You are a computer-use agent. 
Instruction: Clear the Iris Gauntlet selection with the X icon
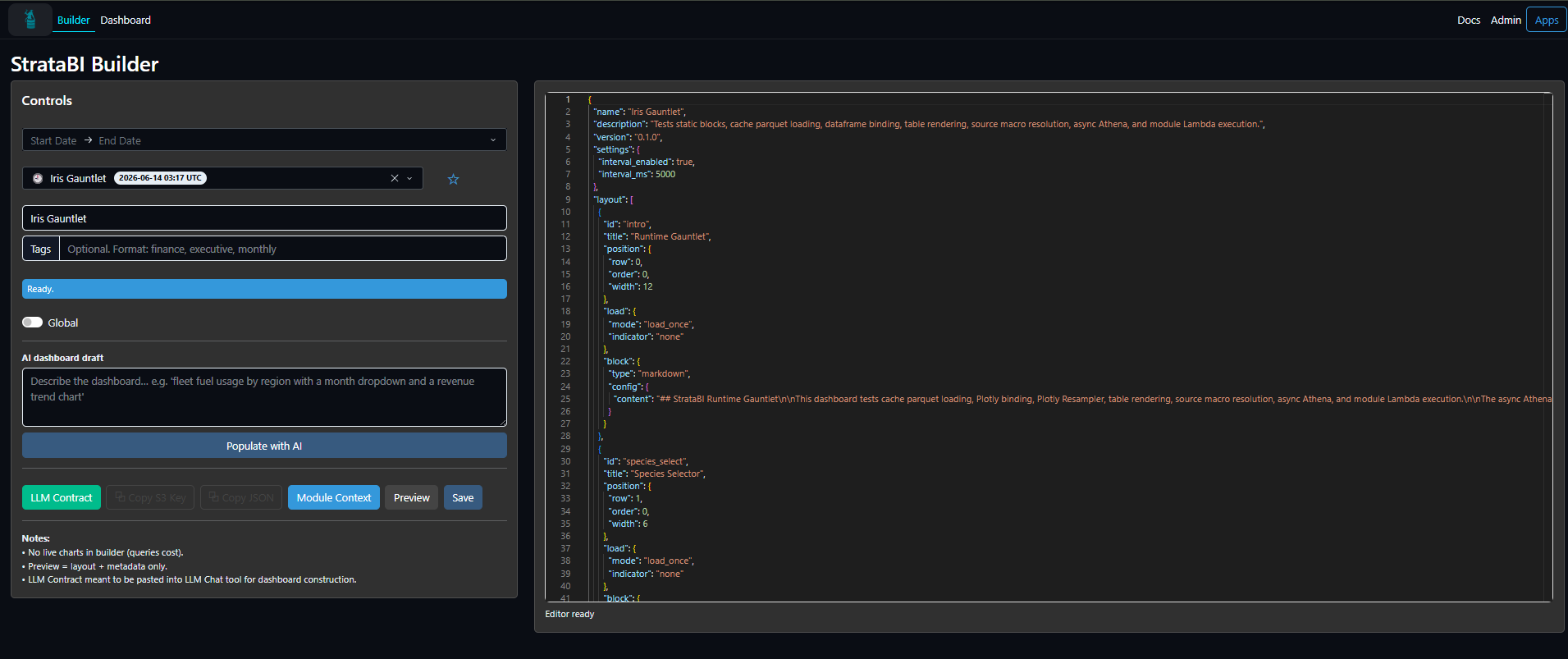[395, 178]
